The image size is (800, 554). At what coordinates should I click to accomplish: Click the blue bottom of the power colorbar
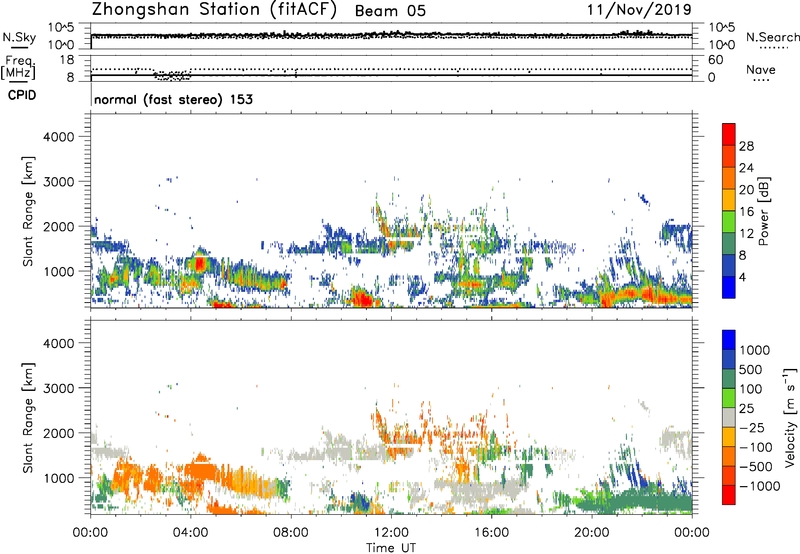click(729, 287)
